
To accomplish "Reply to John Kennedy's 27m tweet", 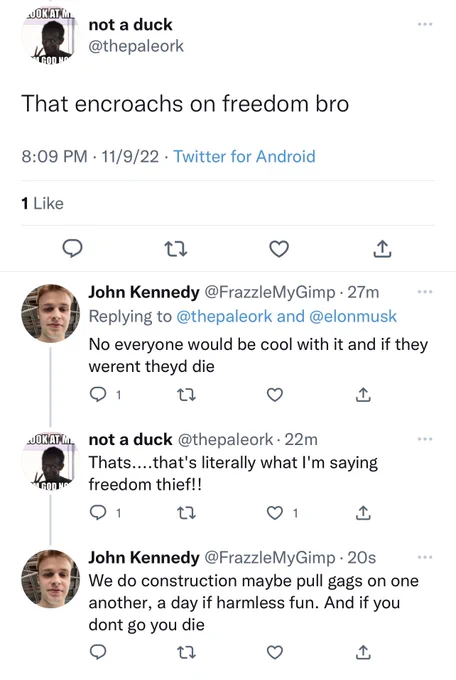I will tap(98, 394).
